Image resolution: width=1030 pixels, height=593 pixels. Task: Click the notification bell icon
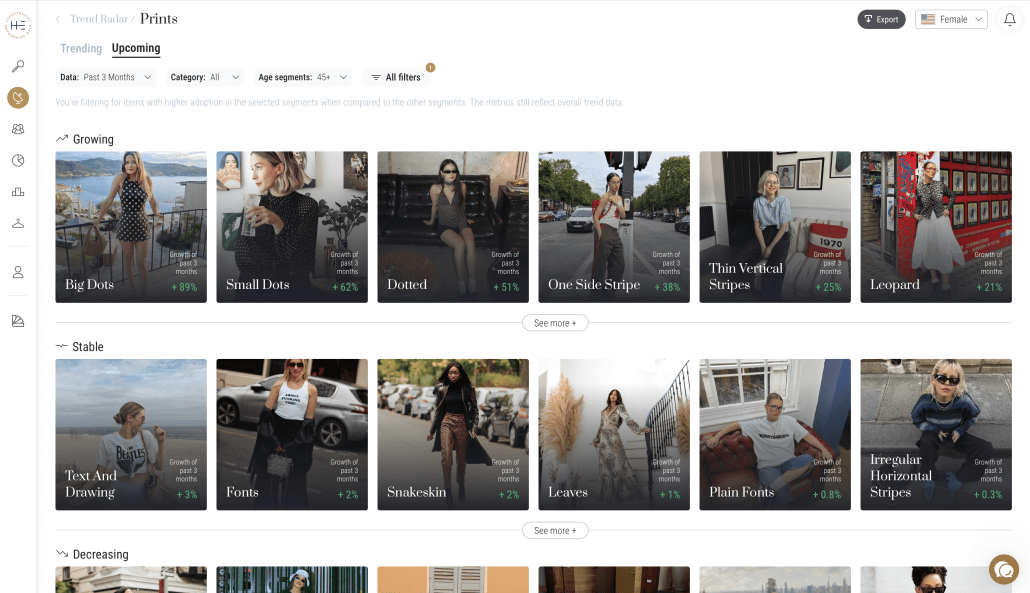[x=1009, y=19]
